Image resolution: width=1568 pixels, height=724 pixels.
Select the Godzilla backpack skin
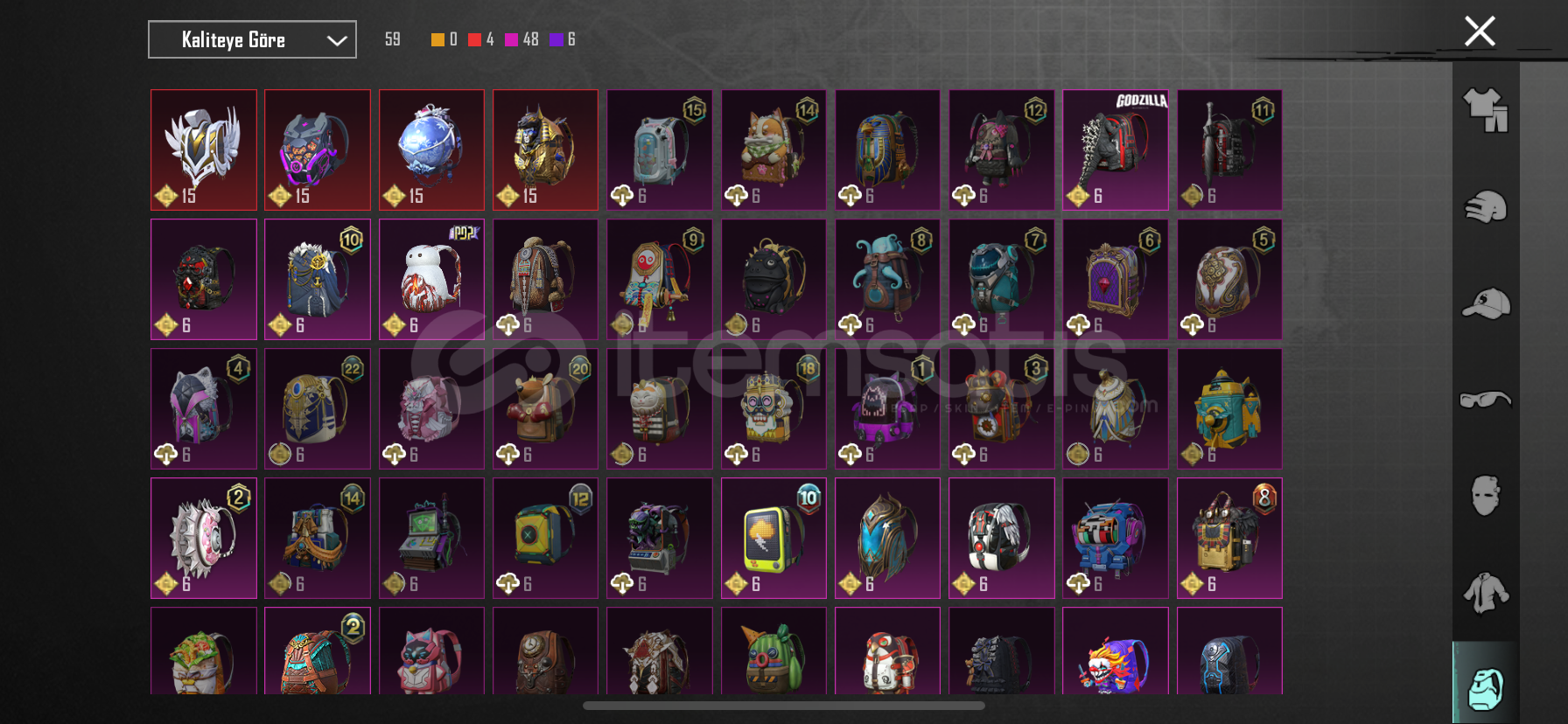(1116, 150)
